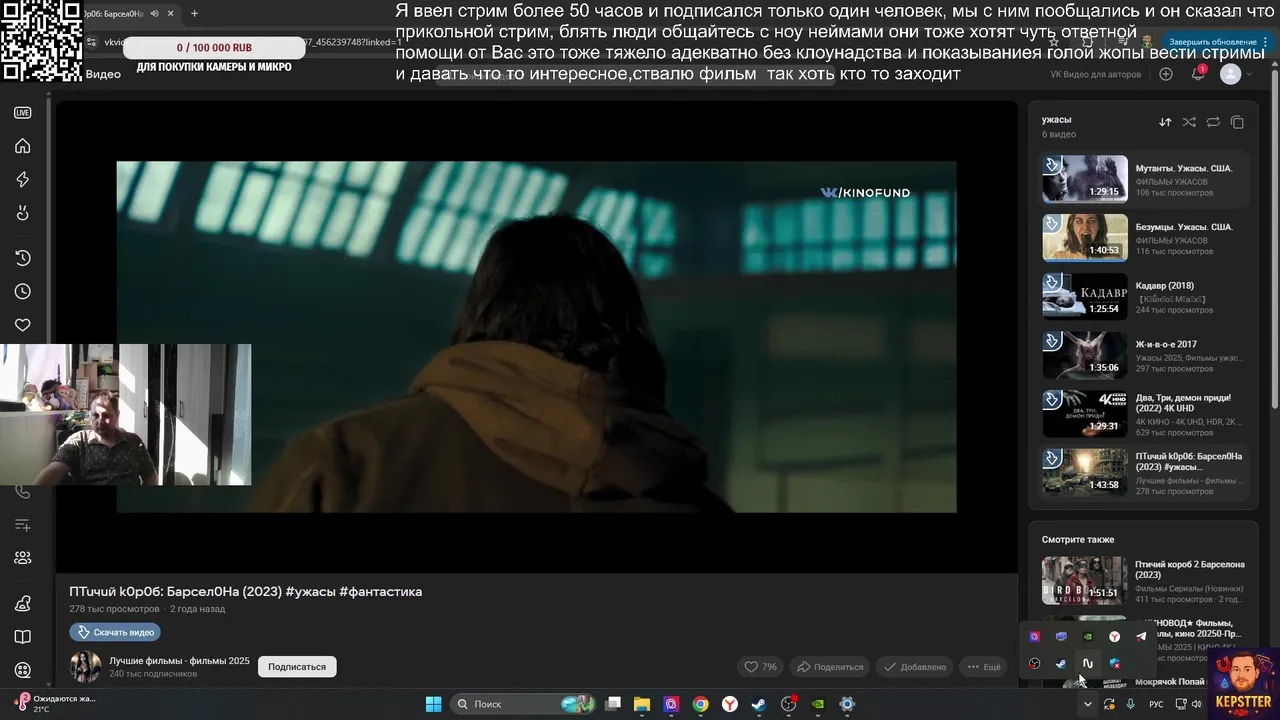Click the taskbar Поиск search field
This screenshot has width=1280, height=720.
(x=521, y=704)
